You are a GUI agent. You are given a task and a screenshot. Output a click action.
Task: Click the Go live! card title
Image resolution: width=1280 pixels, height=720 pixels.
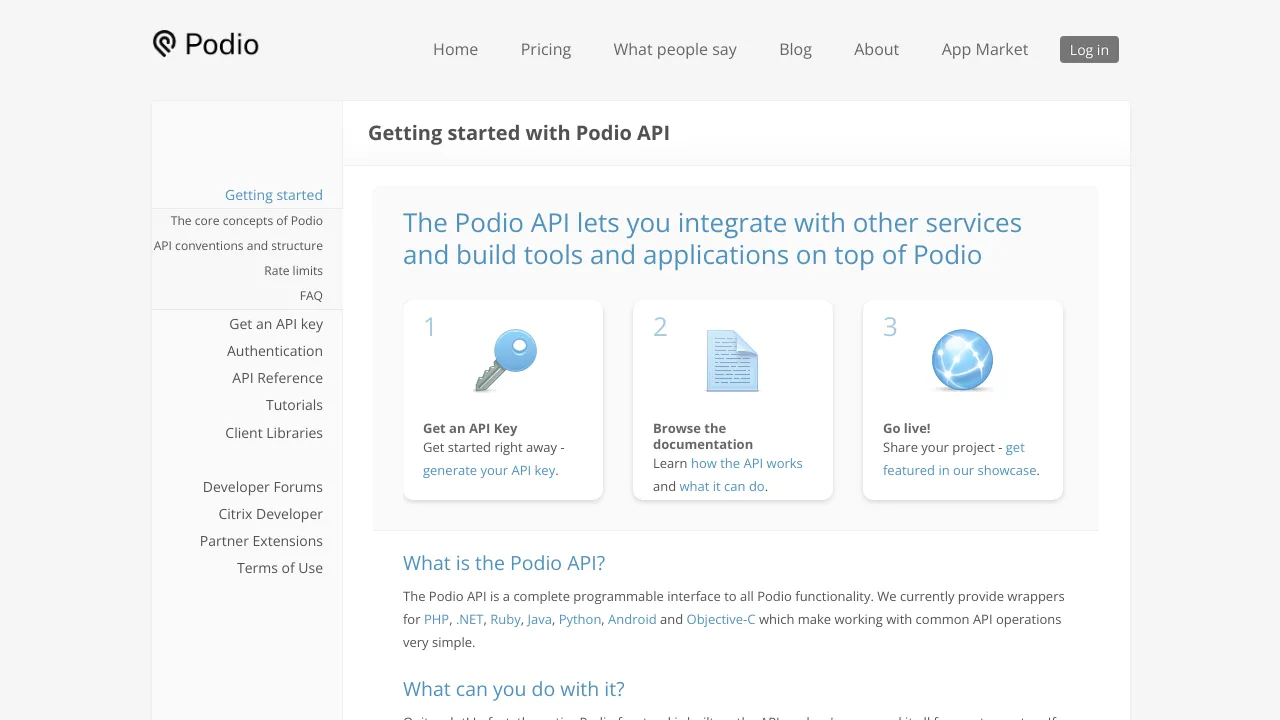click(x=907, y=428)
